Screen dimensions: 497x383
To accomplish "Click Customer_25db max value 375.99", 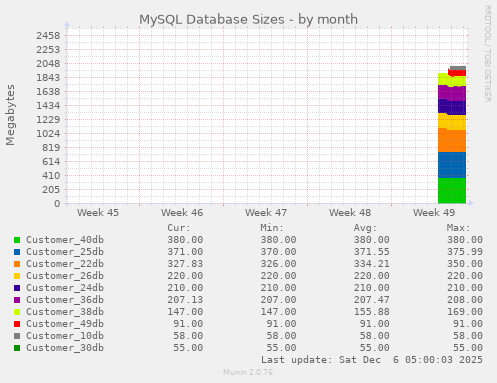I will coord(465,252).
